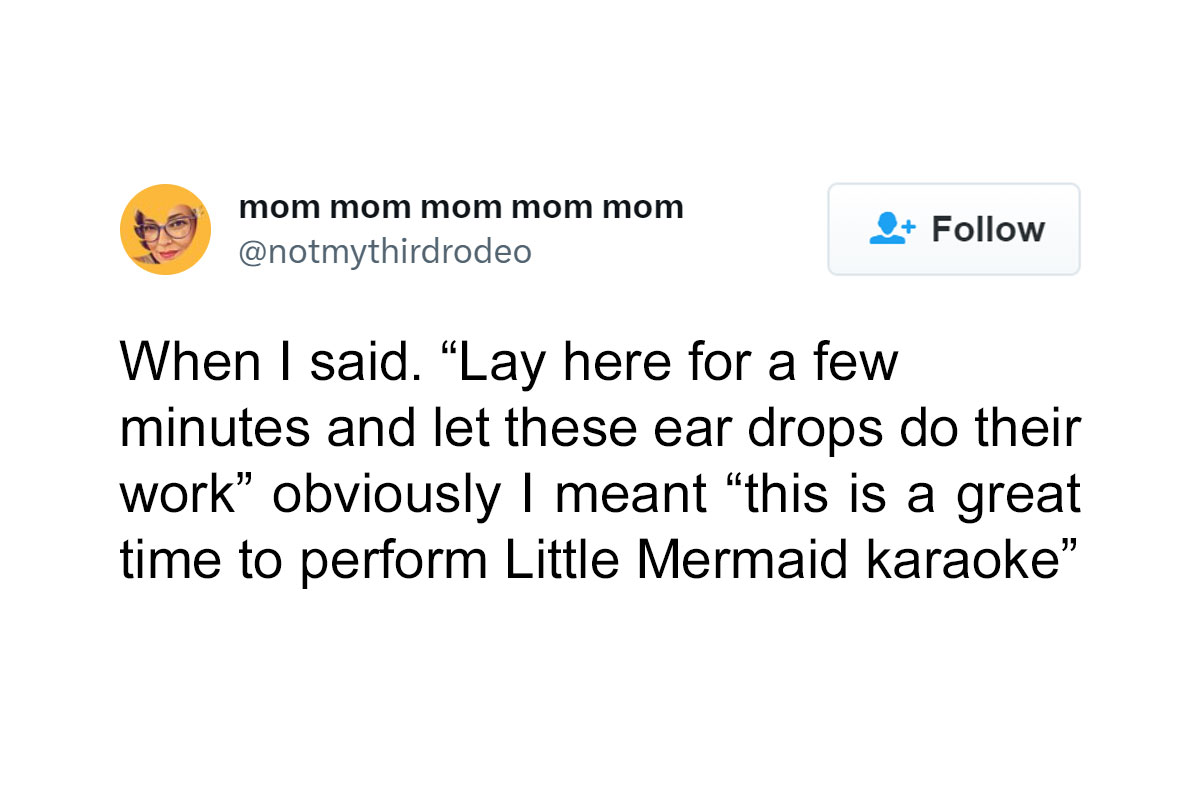The image size is (1200, 800).
Task: Click the Follow button
Action: point(954,229)
